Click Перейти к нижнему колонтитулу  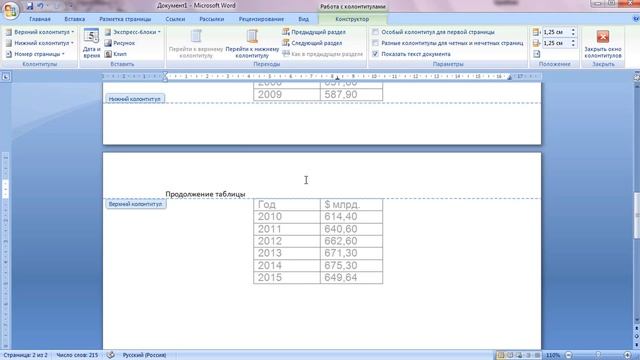(x=252, y=43)
